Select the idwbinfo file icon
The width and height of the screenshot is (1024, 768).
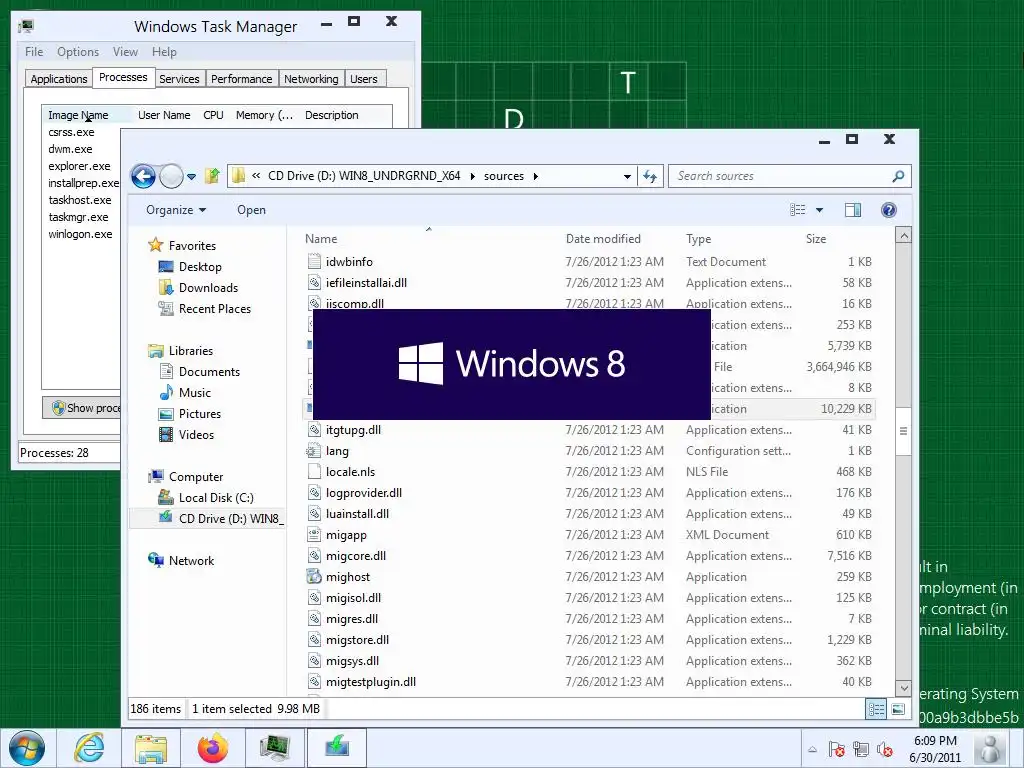coord(315,262)
